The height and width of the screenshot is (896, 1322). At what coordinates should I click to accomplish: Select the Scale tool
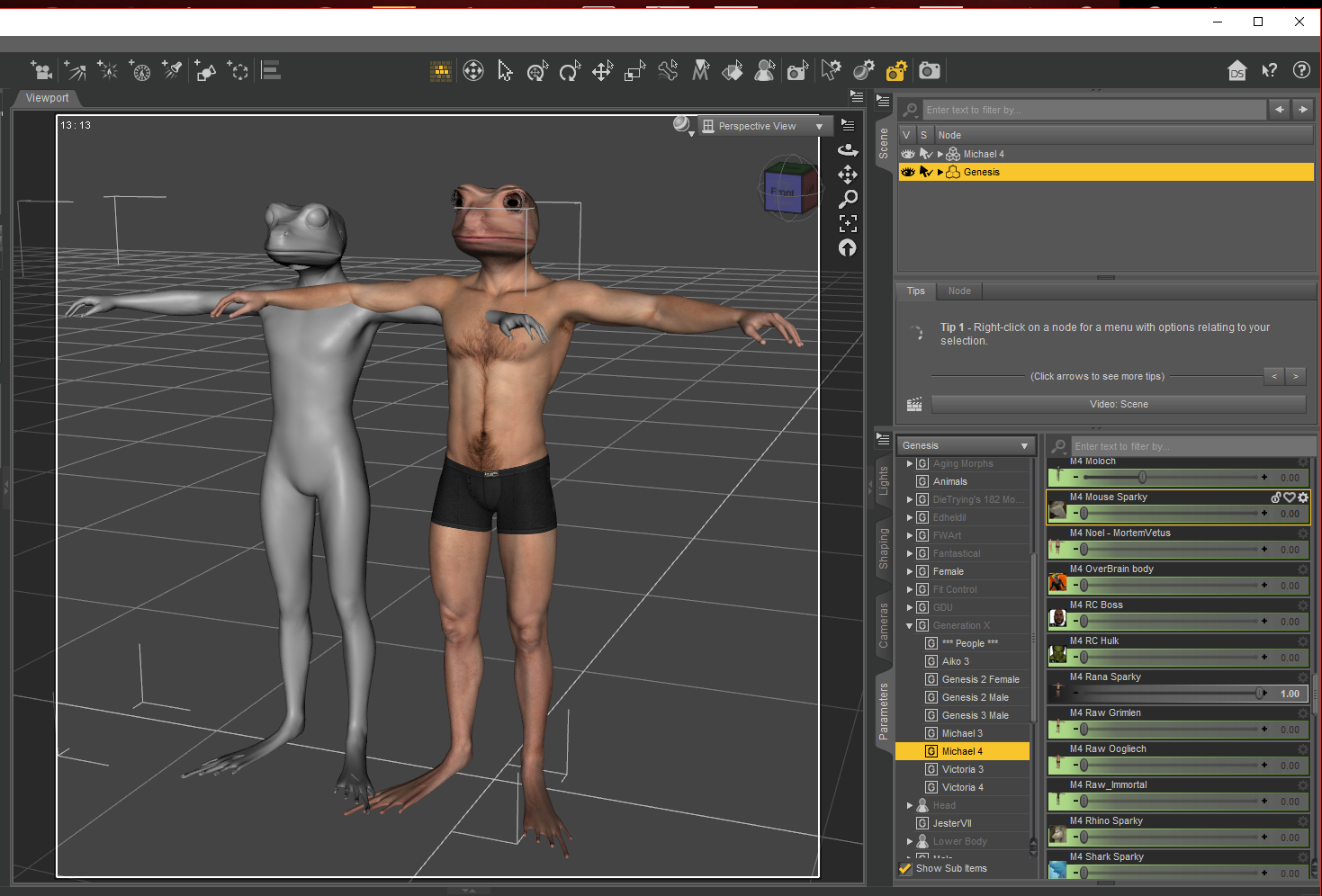(x=635, y=71)
